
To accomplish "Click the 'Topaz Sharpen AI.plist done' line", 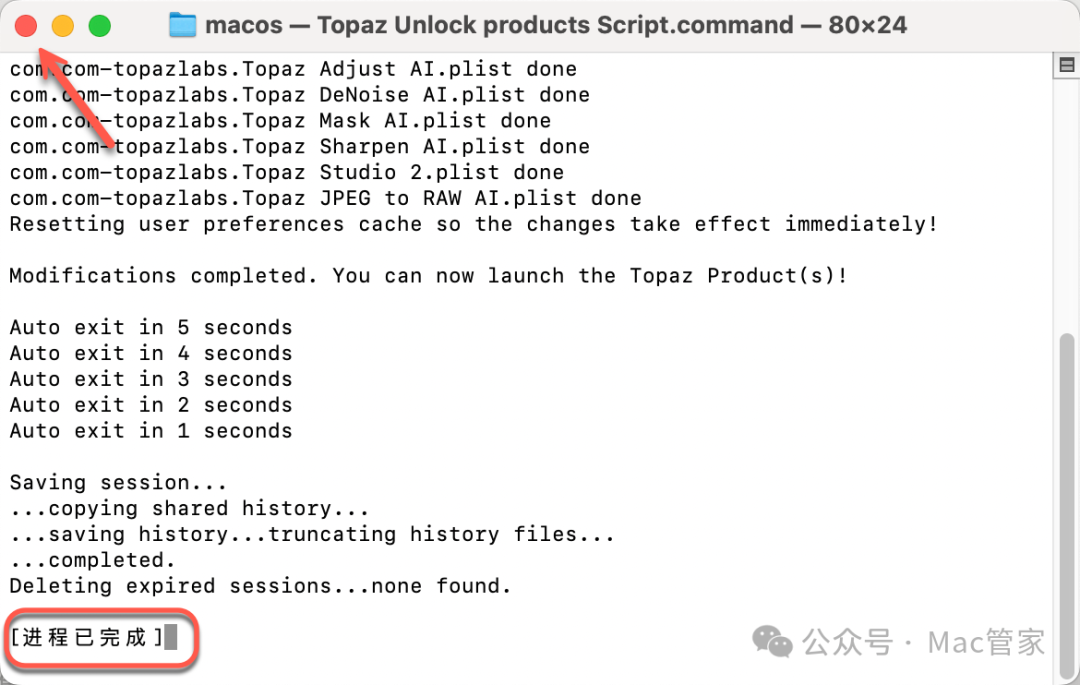I will (300, 146).
